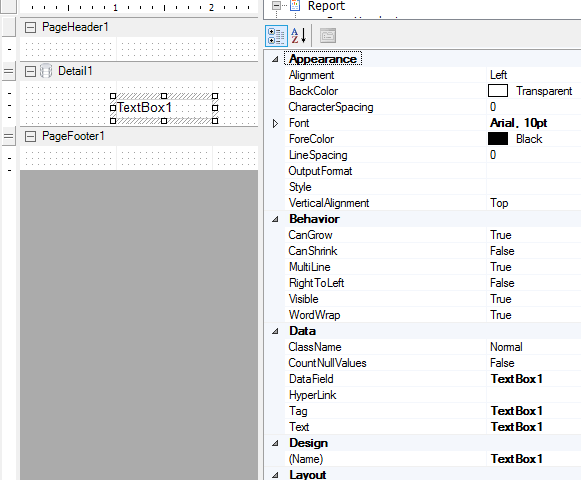Click the BackColor white swatch
Viewport: 581px width, 480px height.
click(498, 91)
